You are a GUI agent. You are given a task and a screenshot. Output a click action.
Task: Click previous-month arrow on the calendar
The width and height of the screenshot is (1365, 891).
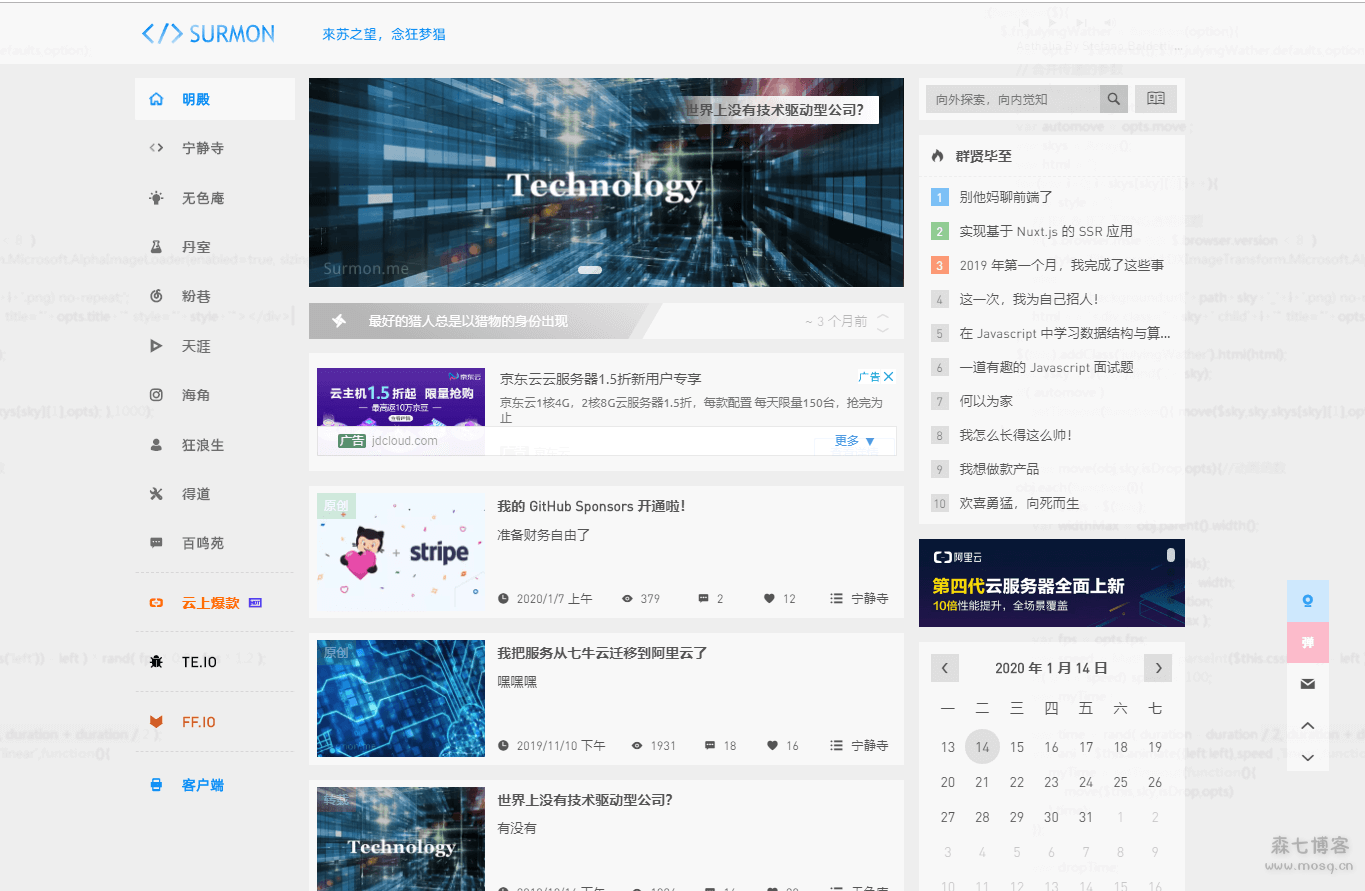pyautogui.click(x=945, y=667)
